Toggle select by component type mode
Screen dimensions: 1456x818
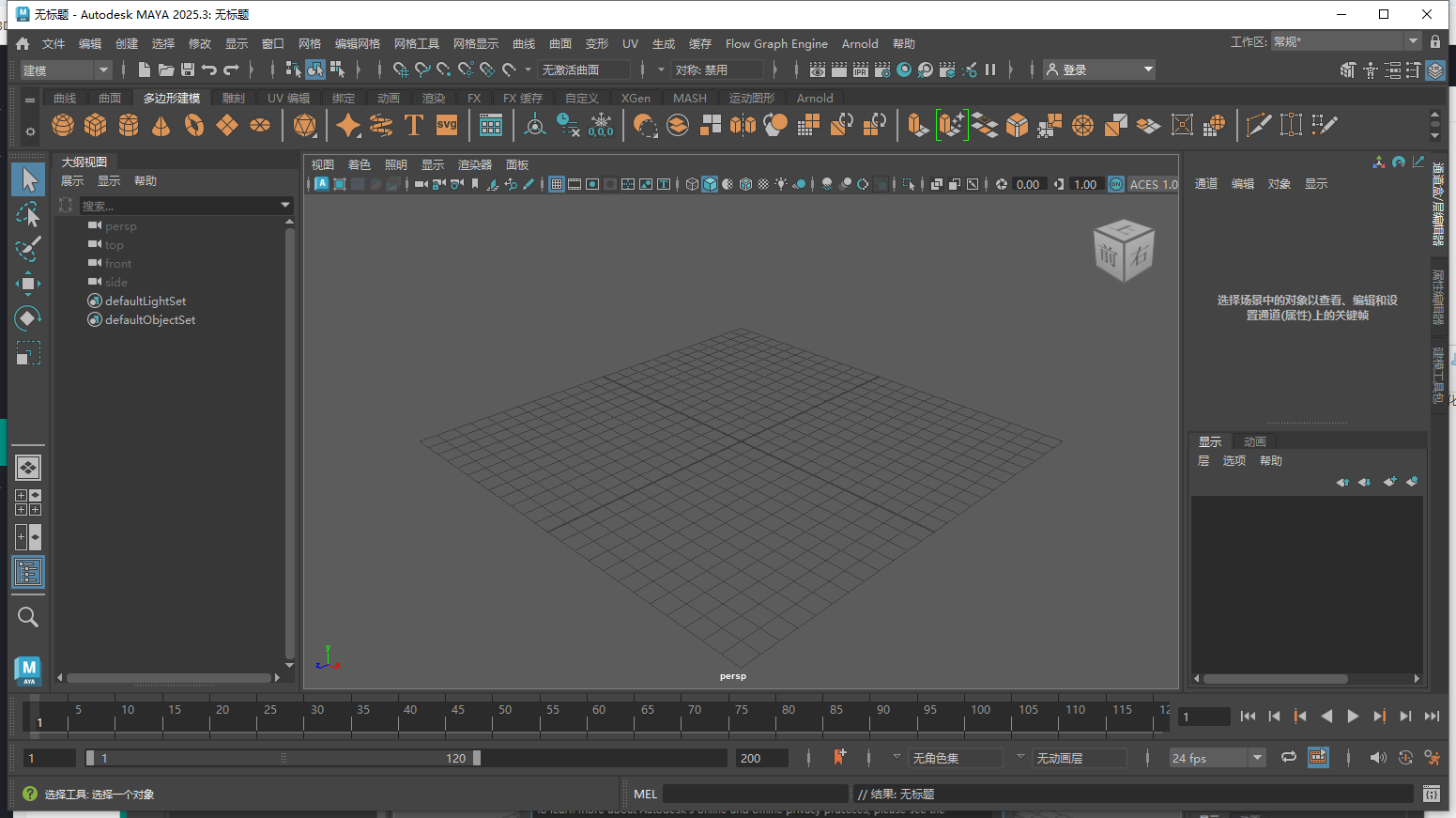click(337, 69)
